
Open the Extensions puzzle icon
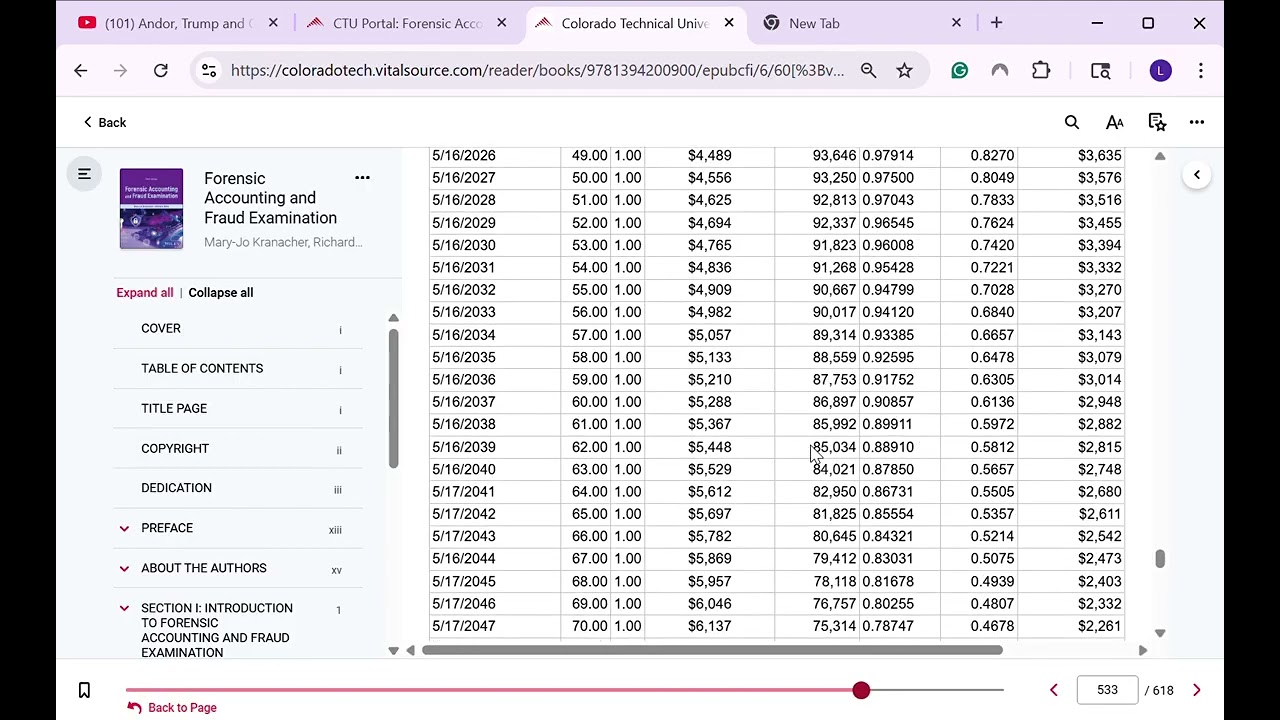tap(1041, 70)
